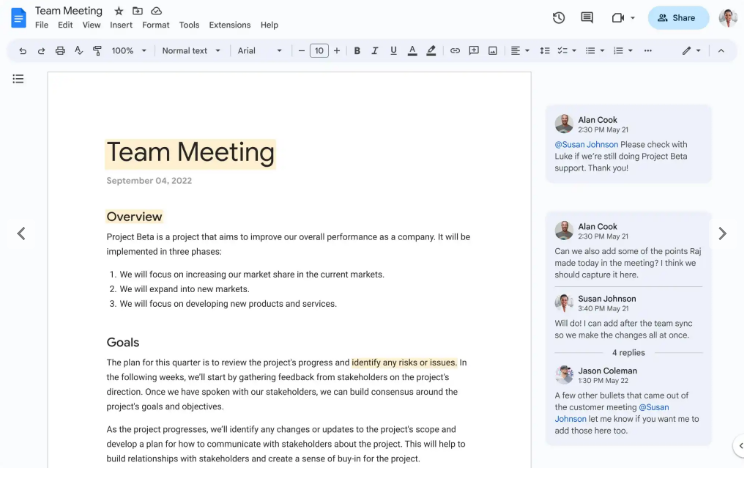This screenshot has height=491, width=744.
Task: Open the comment history icon
Action: (x=586, y=18)
